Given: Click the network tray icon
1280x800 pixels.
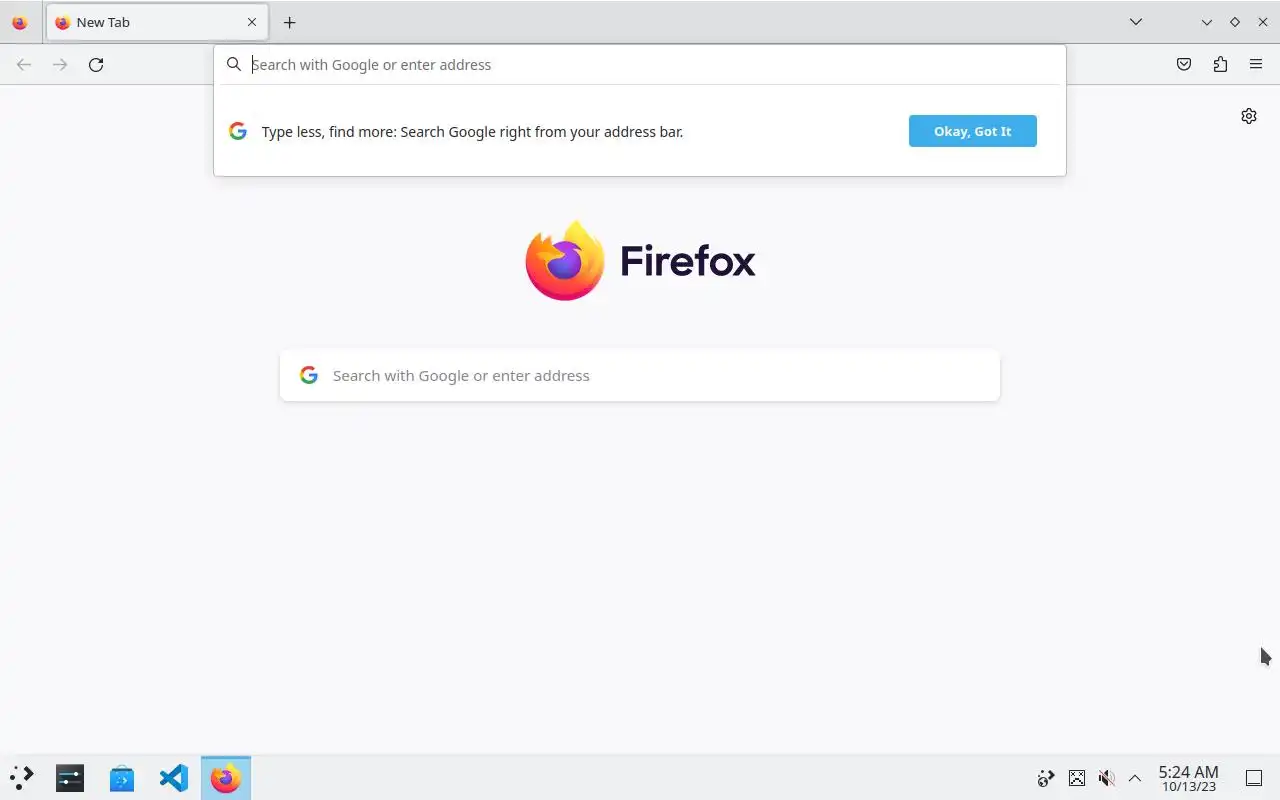Looking at the screenshot, I should click(x=1046, y=778).
